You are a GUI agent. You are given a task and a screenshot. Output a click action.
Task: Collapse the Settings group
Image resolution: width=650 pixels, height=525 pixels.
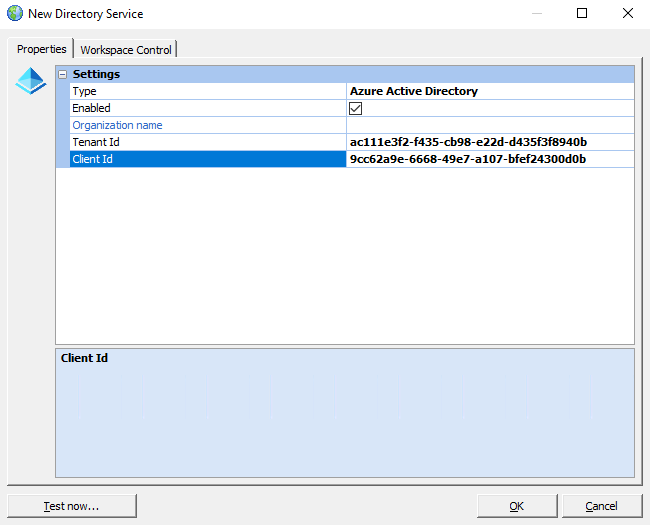point(63,74)
